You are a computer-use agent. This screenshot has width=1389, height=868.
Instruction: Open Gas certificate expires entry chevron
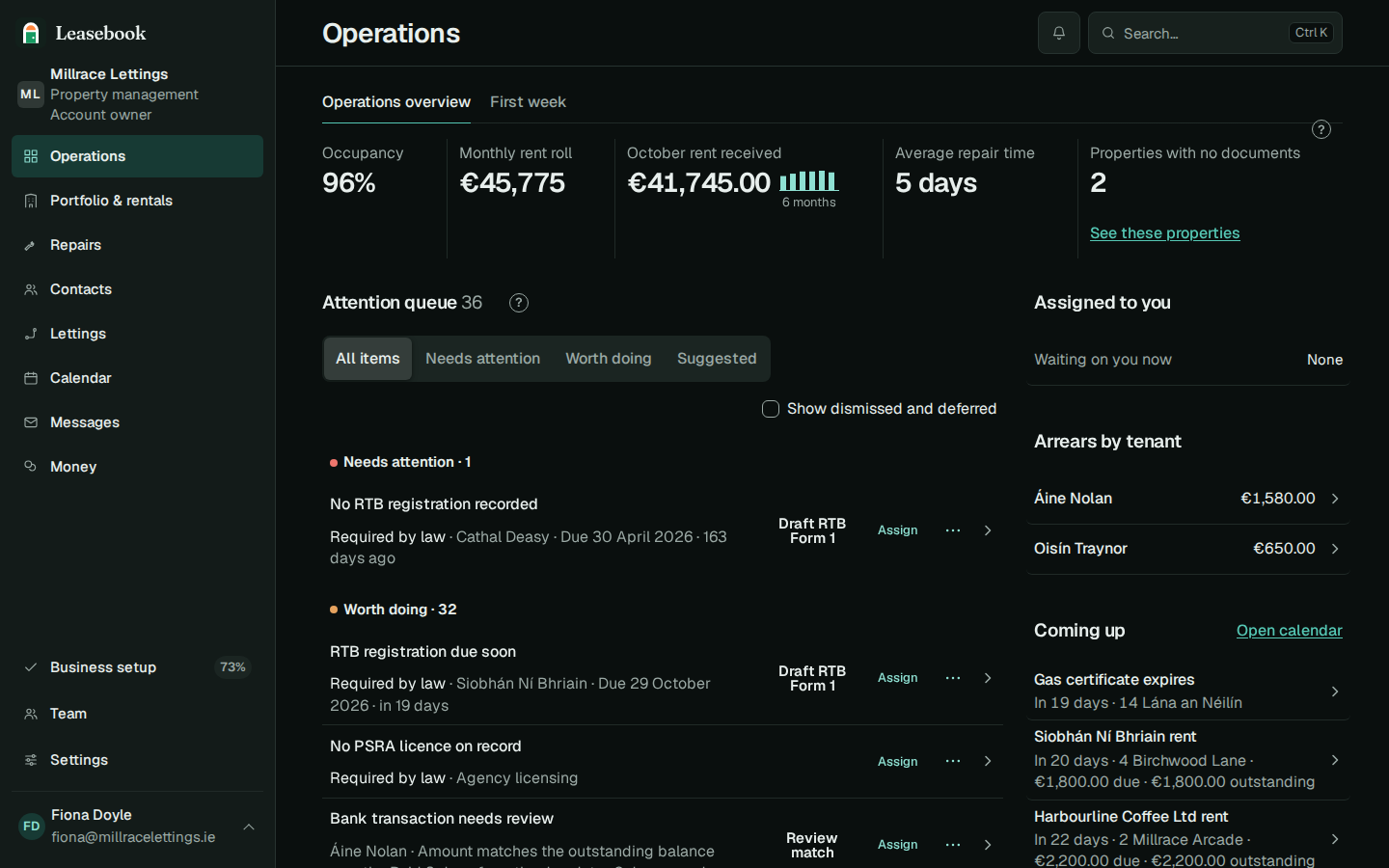pos(1335,692)
